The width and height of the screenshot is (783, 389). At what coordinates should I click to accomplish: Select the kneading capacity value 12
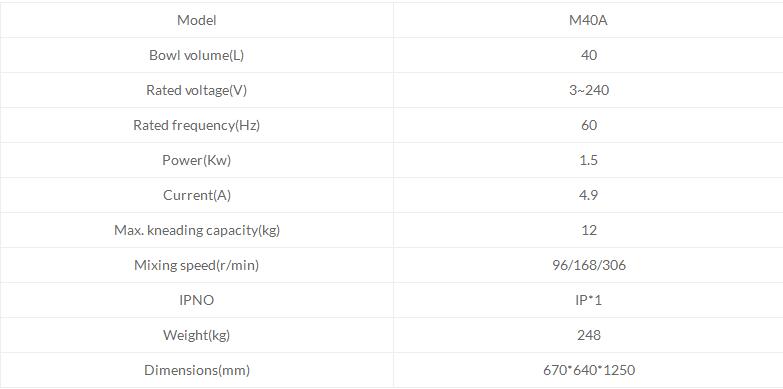[589, 230]
